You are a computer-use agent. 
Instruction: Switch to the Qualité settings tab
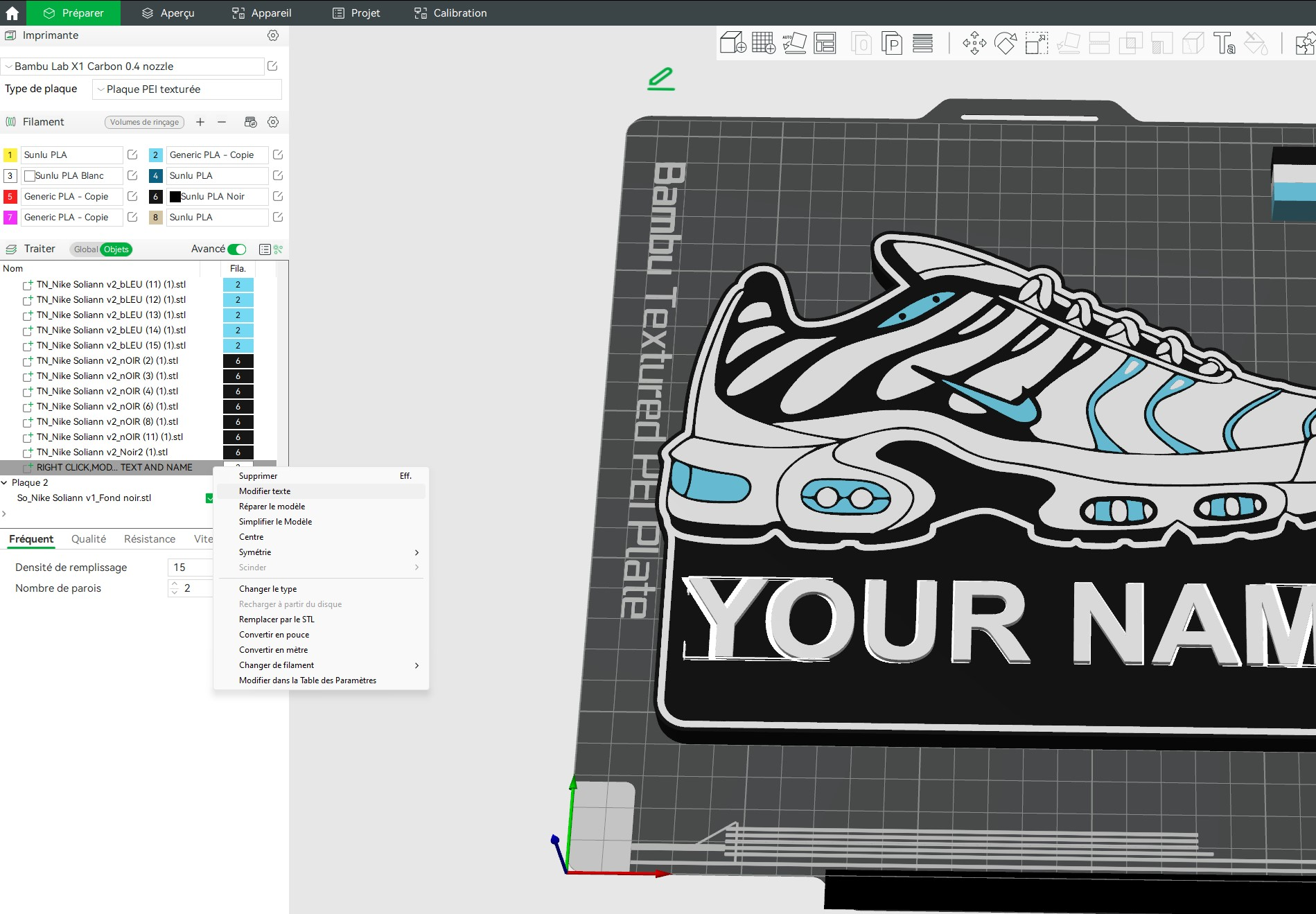click(89, 539)
